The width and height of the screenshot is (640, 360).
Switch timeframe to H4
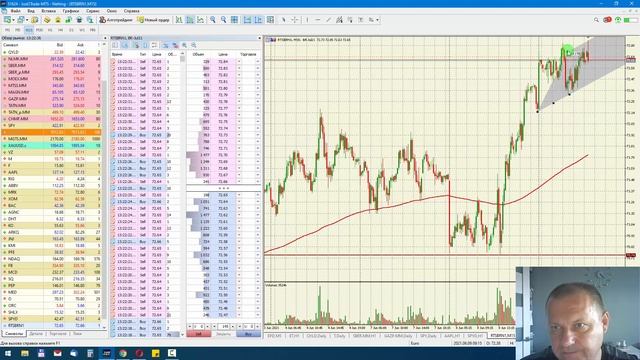pos(60,30)
